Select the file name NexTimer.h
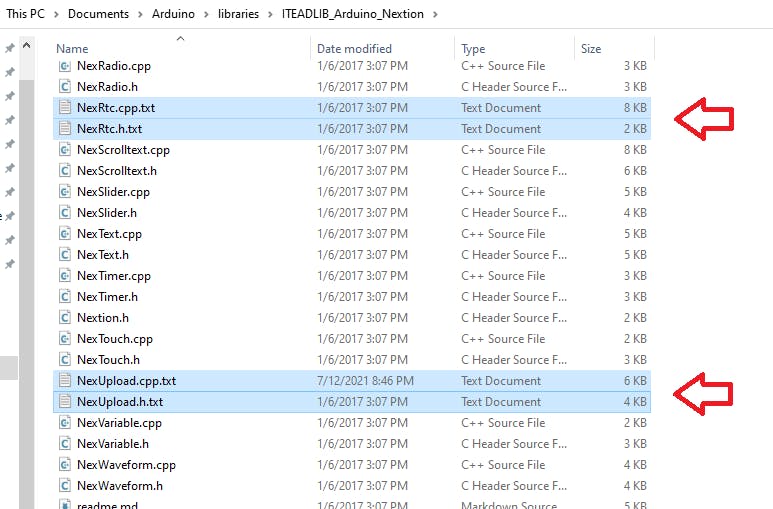 pyautogui.click(x=107, y=296)
